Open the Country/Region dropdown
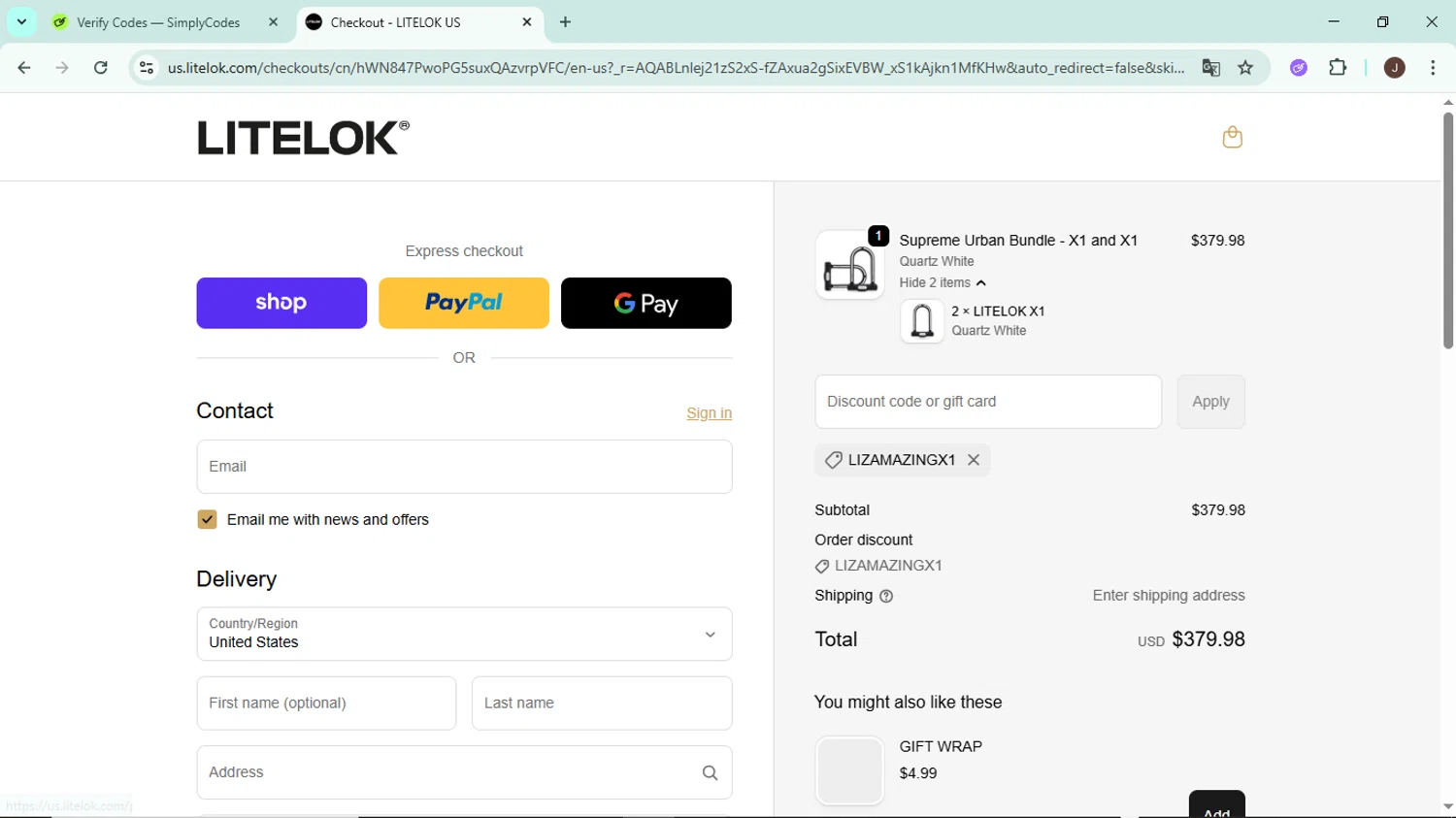 click(x=464, y=635)
